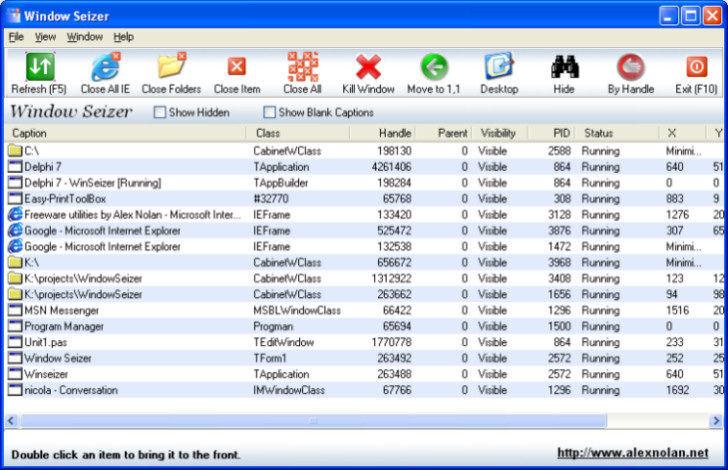This screenshot has height=470, width=728.
Task: Click the left scroll arrow
Action: point(12,421)
